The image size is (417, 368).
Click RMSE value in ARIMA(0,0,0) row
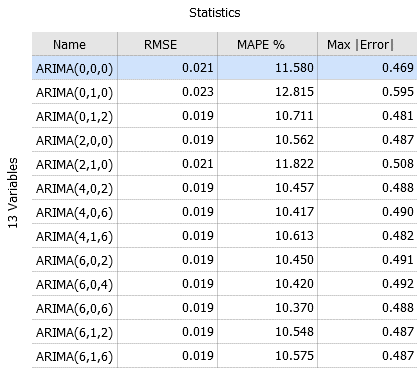pos(198,68)
